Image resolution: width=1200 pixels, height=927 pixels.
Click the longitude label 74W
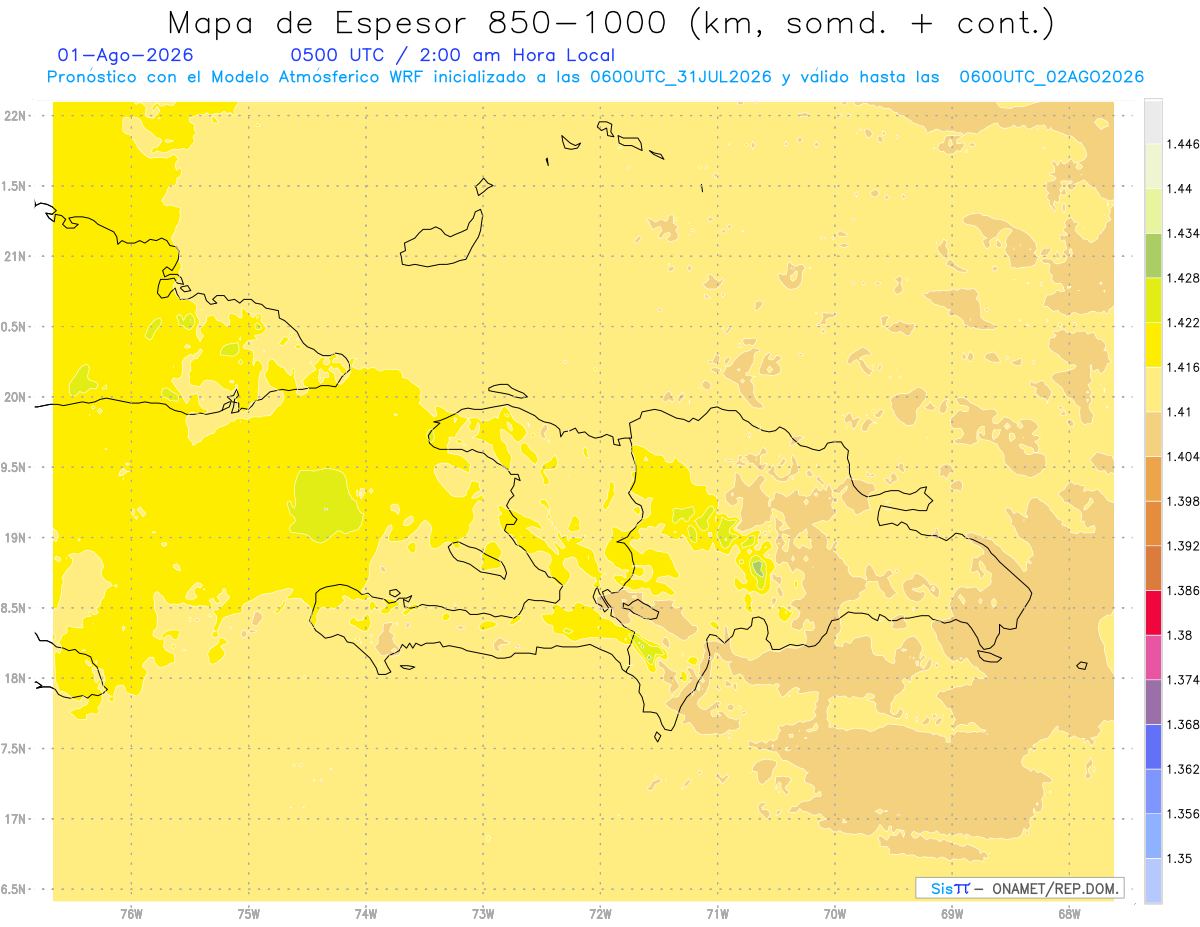coord(366,914)
